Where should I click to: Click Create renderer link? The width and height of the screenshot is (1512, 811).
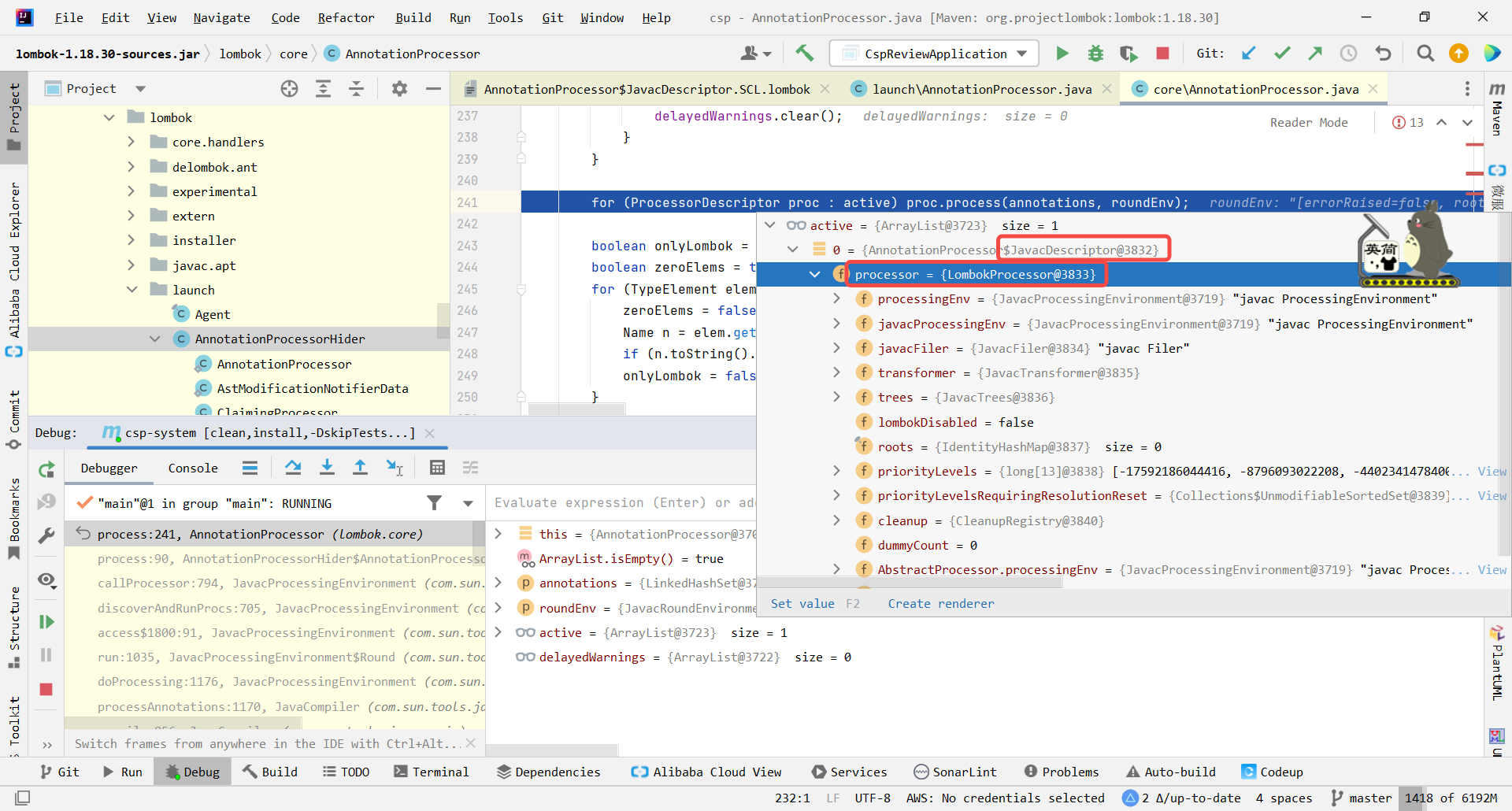click(941, 603)
